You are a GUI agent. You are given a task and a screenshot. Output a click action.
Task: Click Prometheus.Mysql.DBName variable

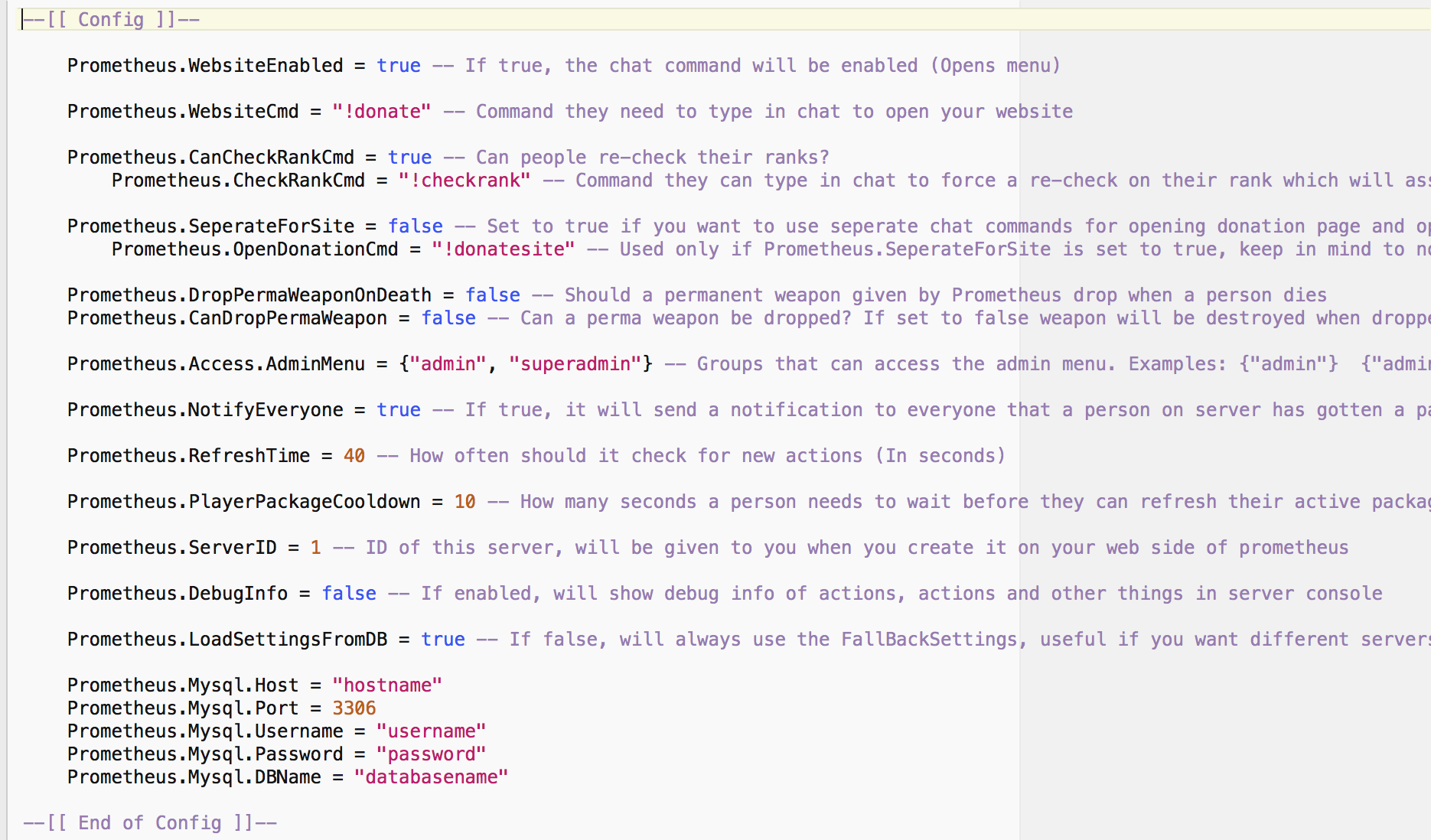194,777
